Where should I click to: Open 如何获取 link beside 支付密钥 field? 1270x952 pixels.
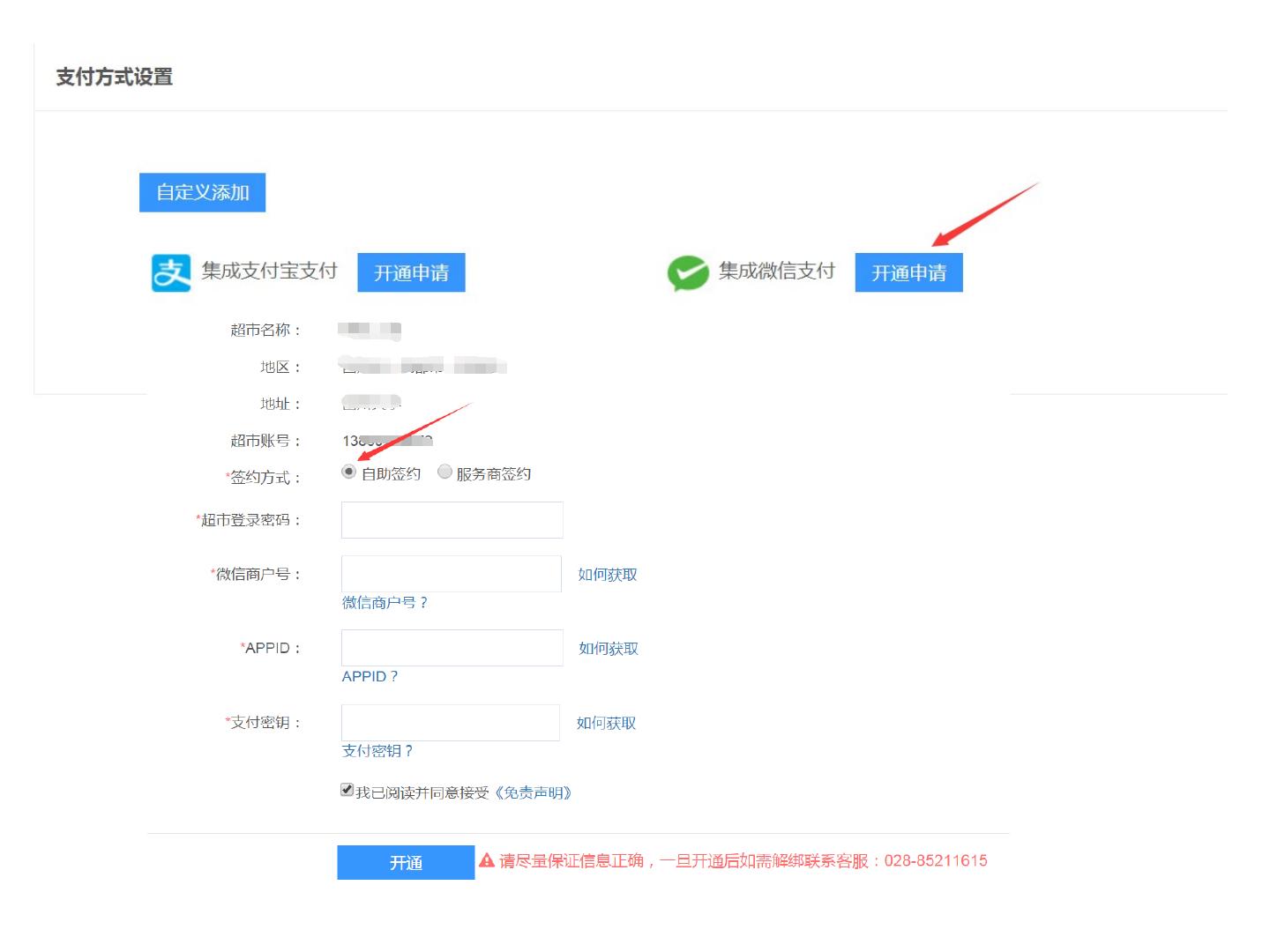(x=606, y=723)
